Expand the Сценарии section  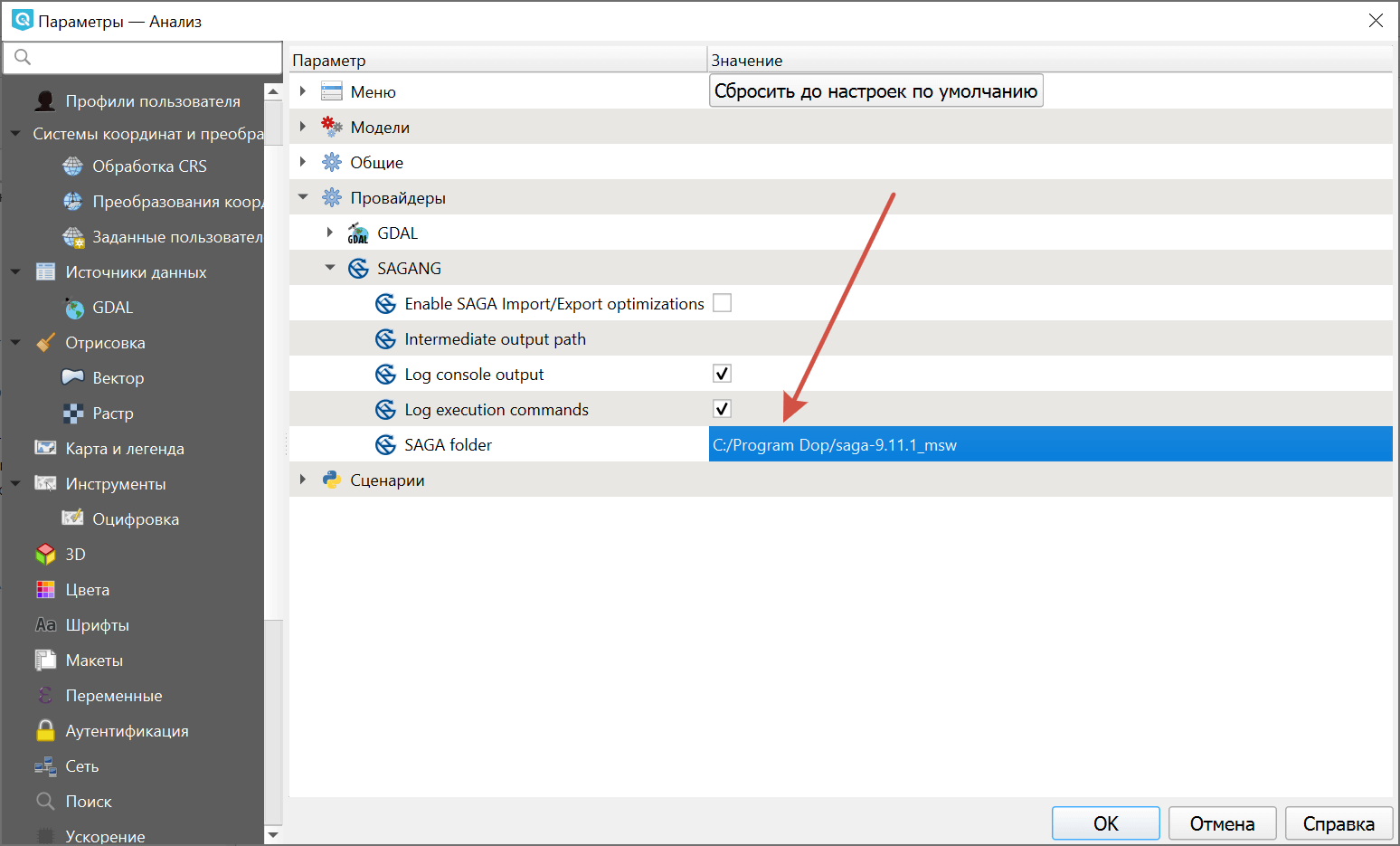pyautogui.click(x=303, y=480)
